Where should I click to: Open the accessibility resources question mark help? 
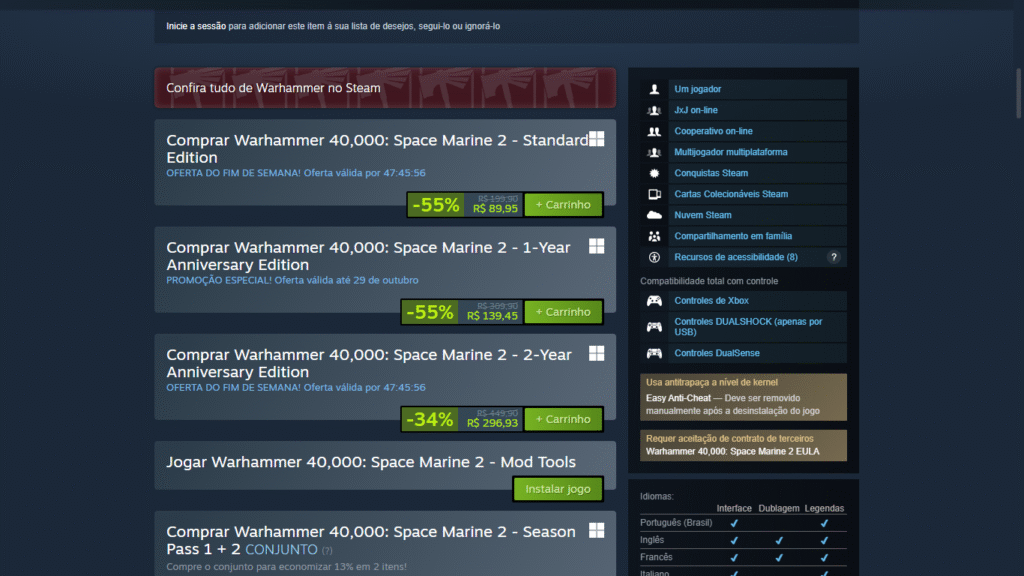[833, 257]
